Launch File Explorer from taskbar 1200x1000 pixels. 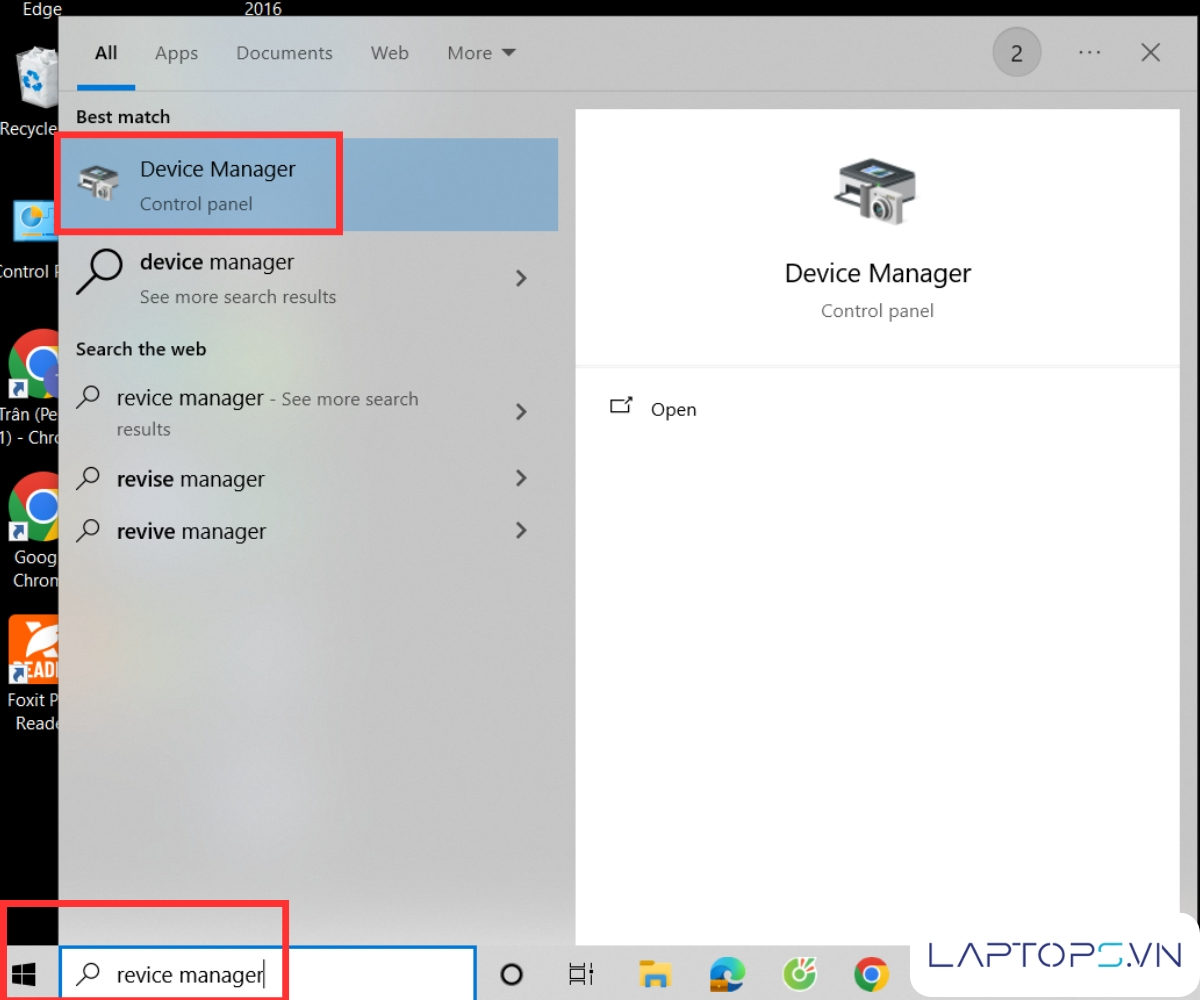655,974
